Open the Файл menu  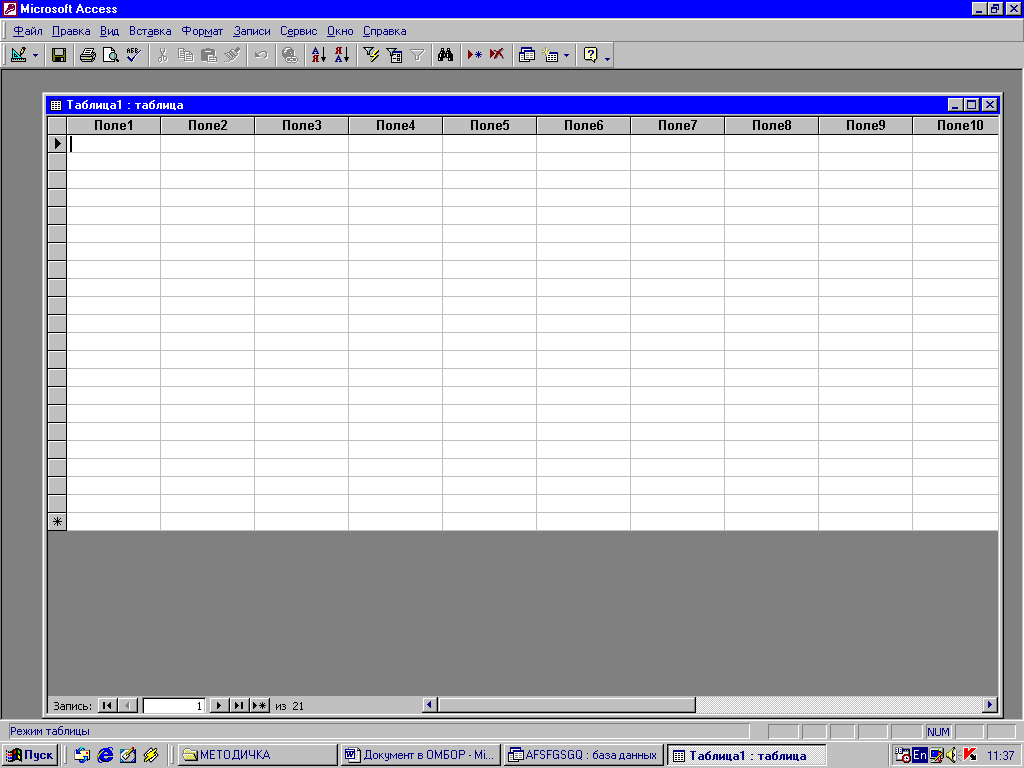point(28,31)
